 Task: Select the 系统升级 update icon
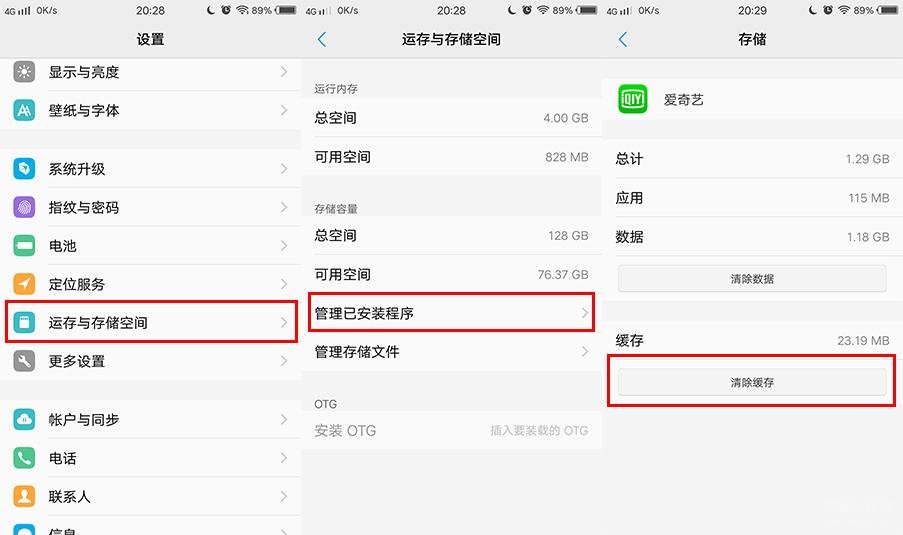tap(24, 169)
